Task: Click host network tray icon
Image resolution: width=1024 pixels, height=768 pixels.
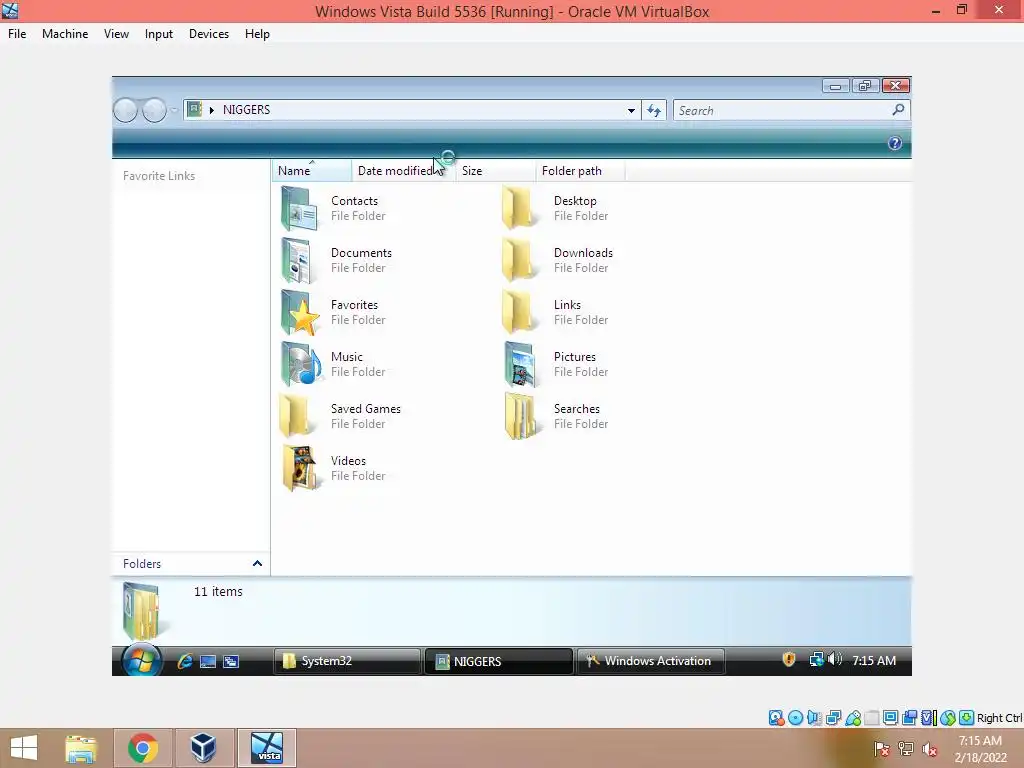Action: (906, 749)
